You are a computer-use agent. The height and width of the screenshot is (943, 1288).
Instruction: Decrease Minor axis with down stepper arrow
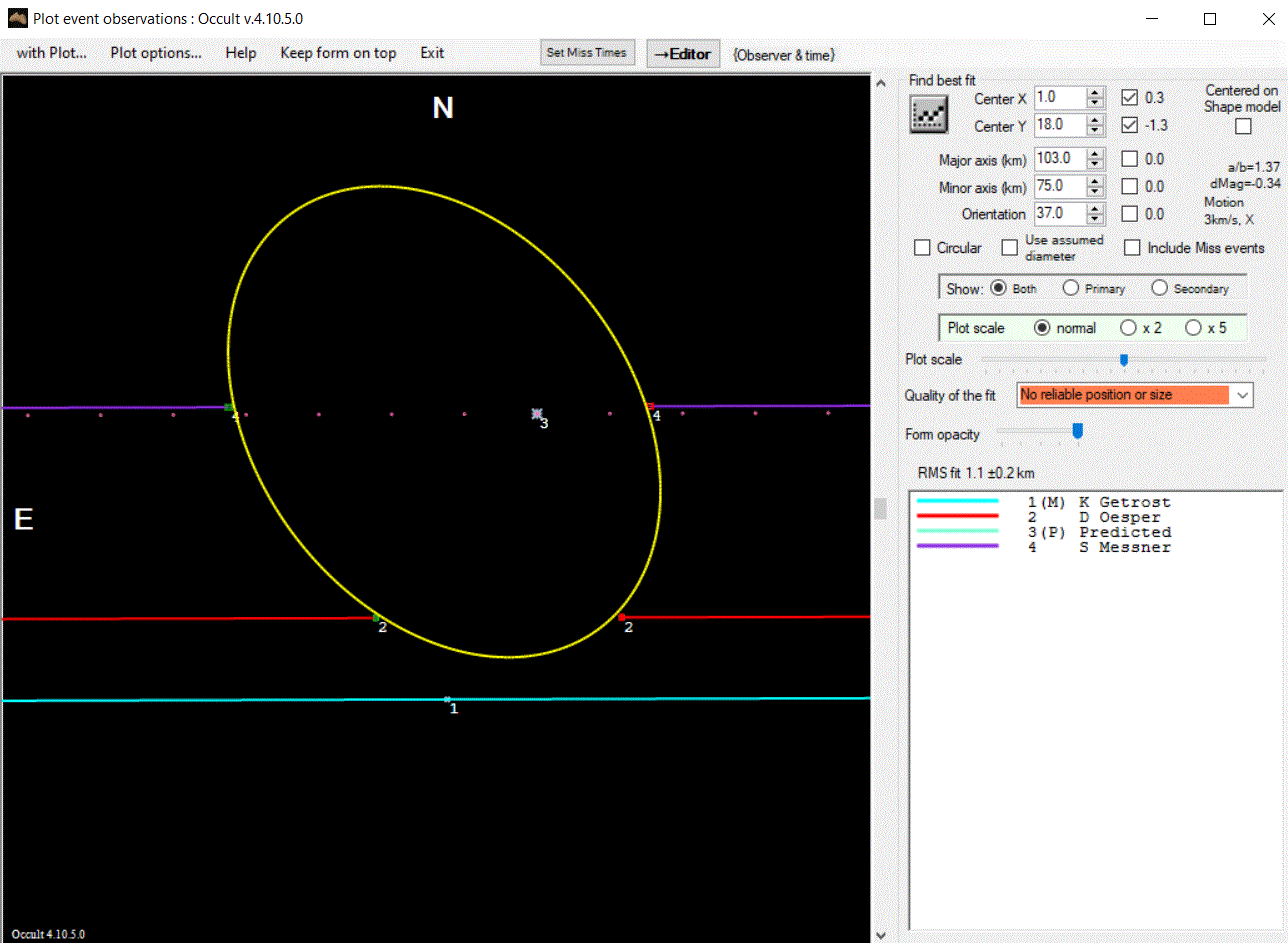(x=1096, y=191)
